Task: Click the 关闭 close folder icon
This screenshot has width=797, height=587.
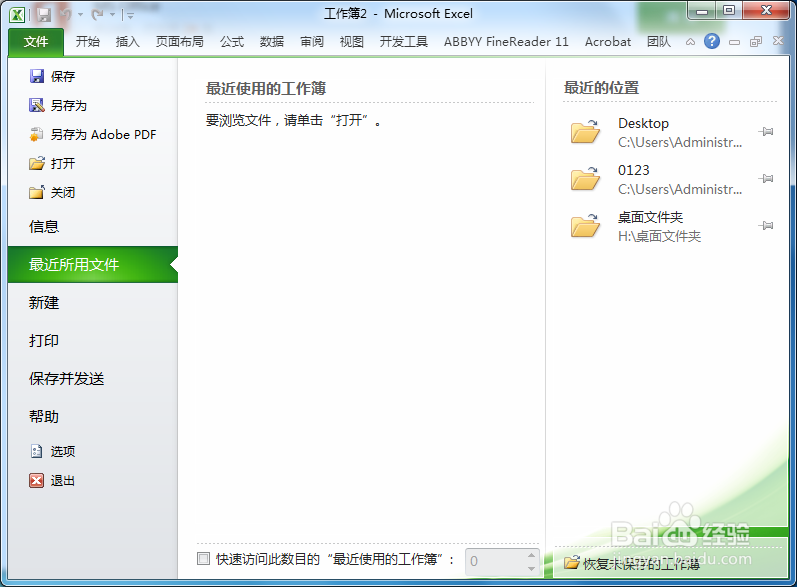Action: tap(37, 192)
